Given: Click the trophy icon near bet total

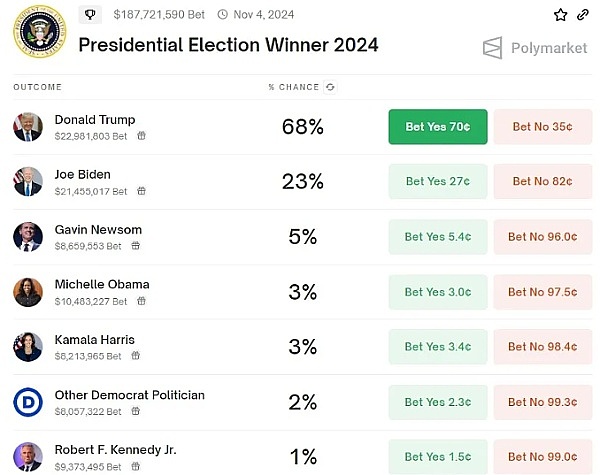Looking at the screenshot, I should pyautogui.click(x=90, y=14).
